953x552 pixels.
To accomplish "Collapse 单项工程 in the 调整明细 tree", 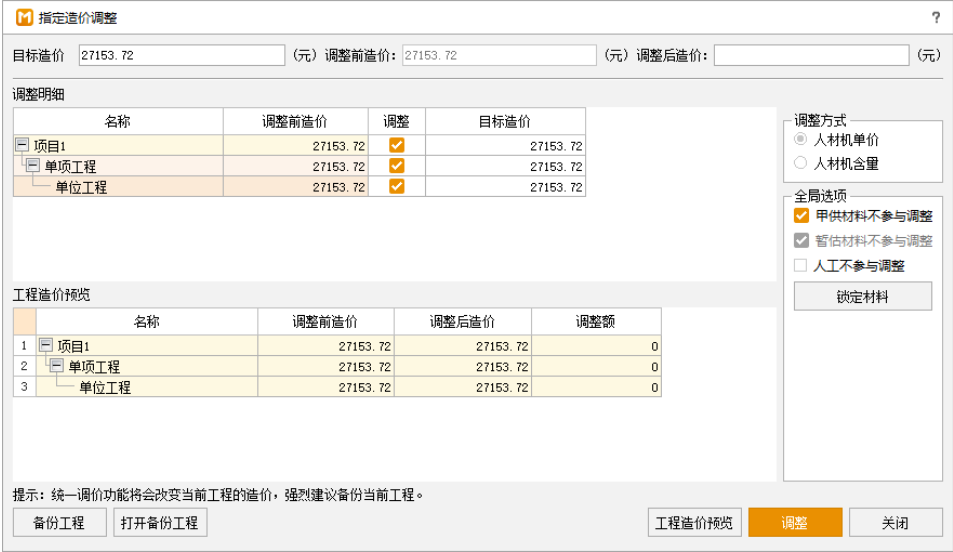I will pyautogui.click(x=33, y=166).
